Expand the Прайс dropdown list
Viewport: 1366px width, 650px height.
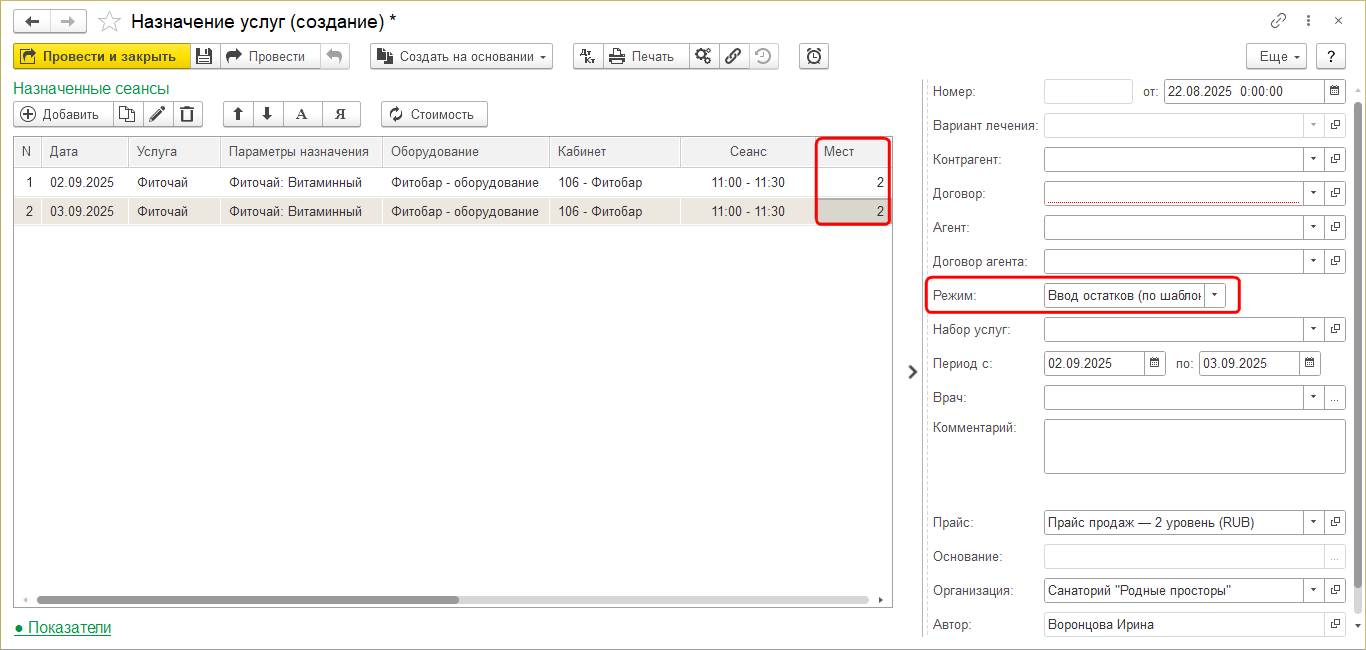click(1313, 522)
